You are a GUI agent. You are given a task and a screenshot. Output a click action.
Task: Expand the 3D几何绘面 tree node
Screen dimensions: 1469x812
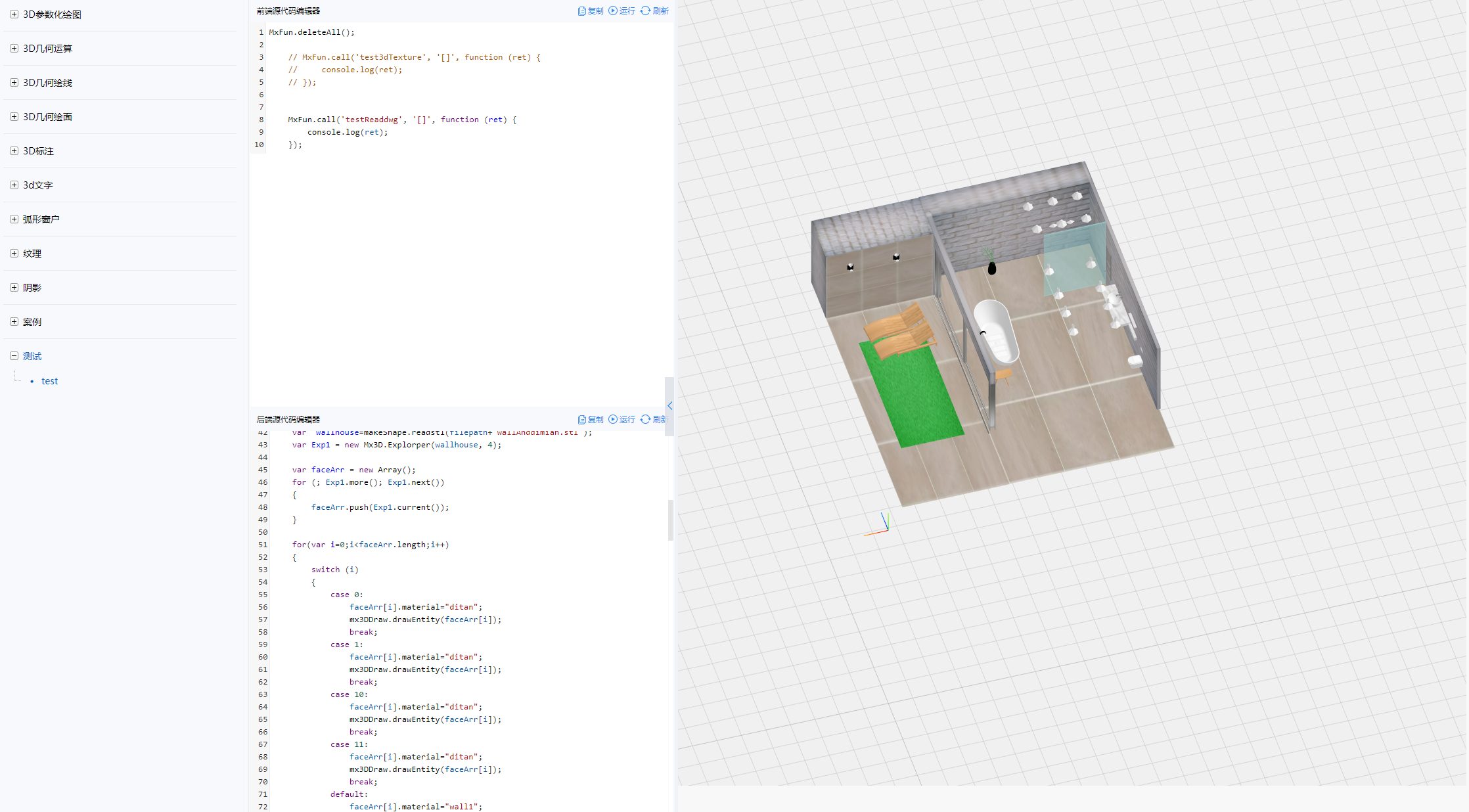(x=14, y=117)
